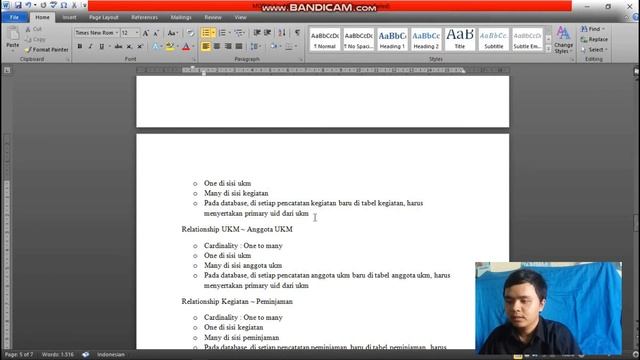Open the font size 12 dropdown
This screenshot has width=640, height=360.
coord(137,33)
